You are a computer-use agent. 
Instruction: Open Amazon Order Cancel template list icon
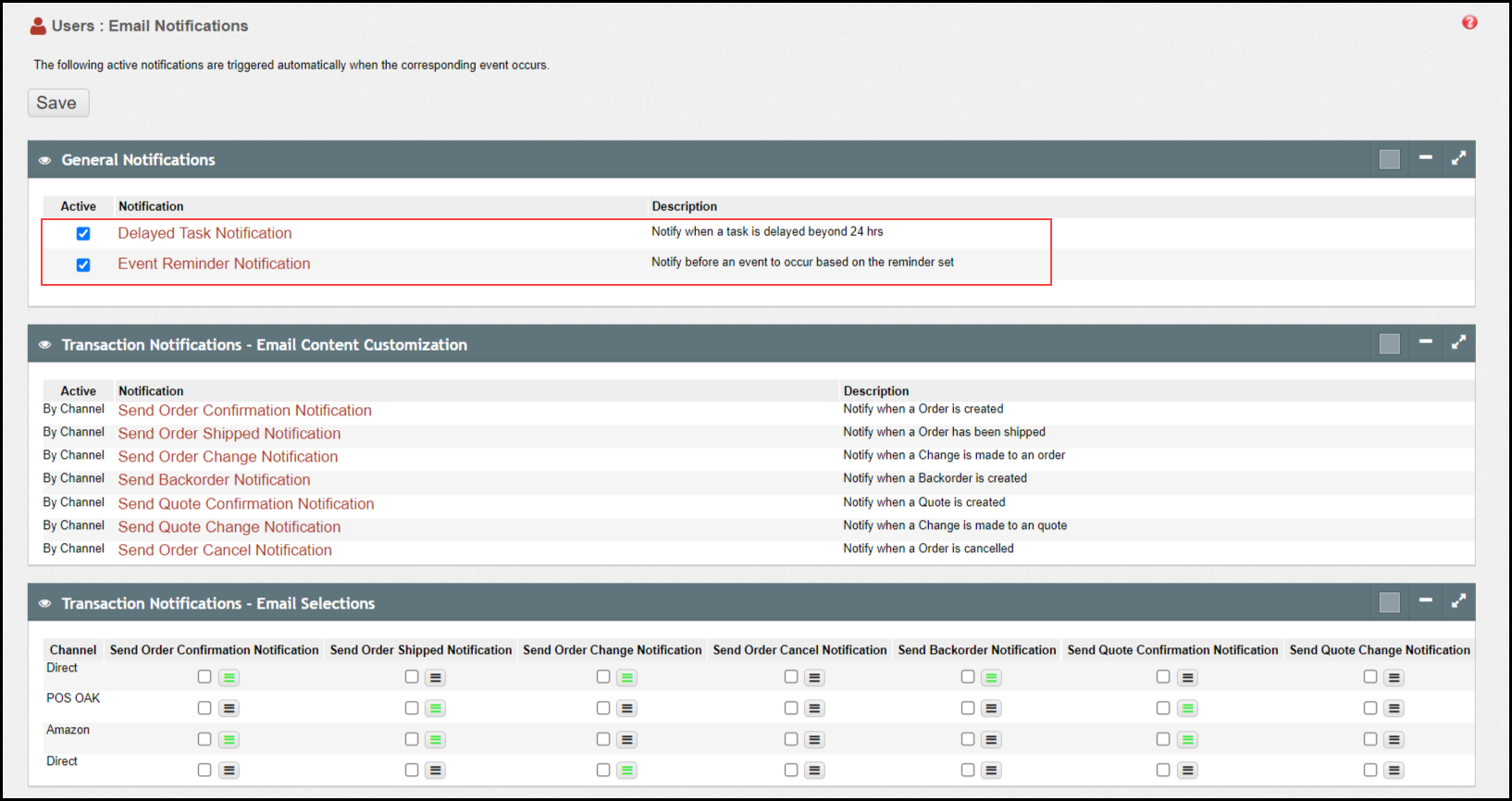point(815,740)
